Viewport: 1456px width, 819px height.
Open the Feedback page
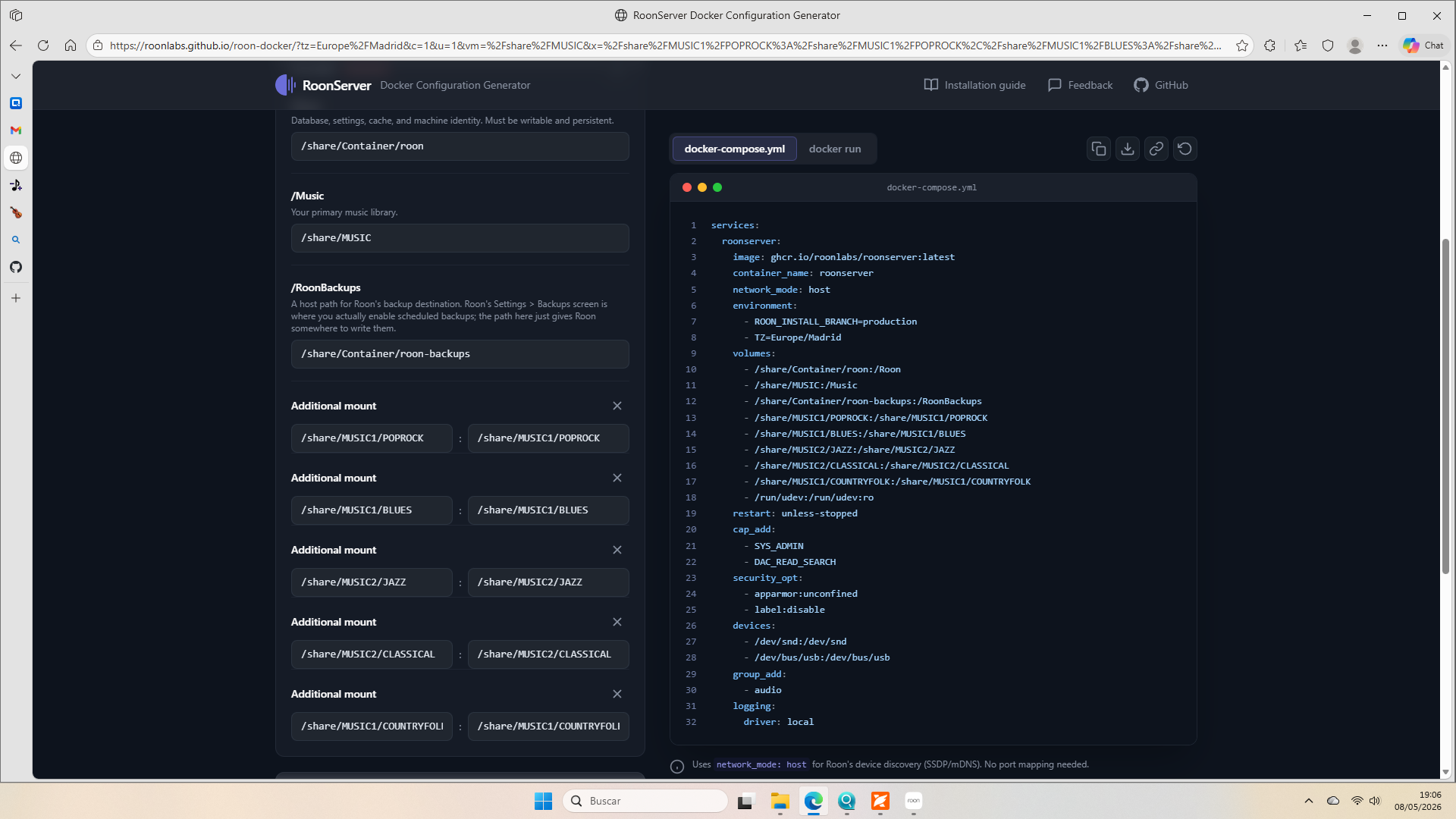coord(1080,85)
